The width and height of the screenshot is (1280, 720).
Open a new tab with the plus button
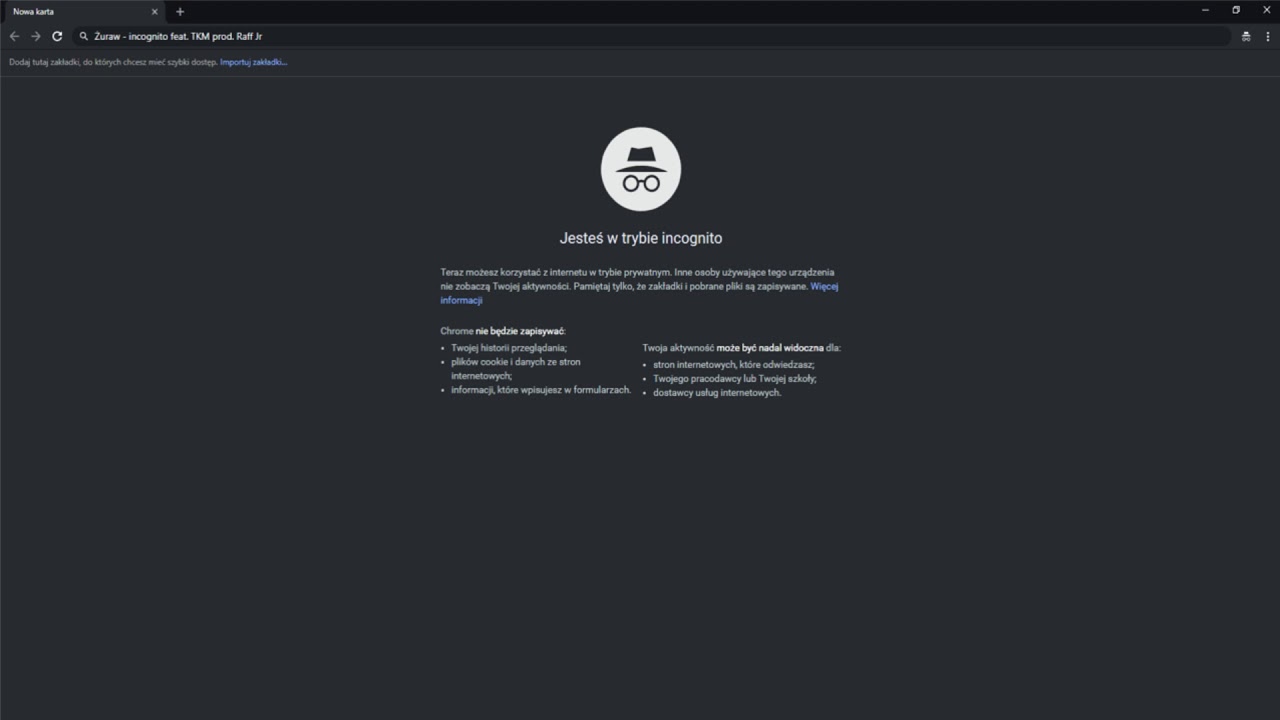tap(180, 12)
